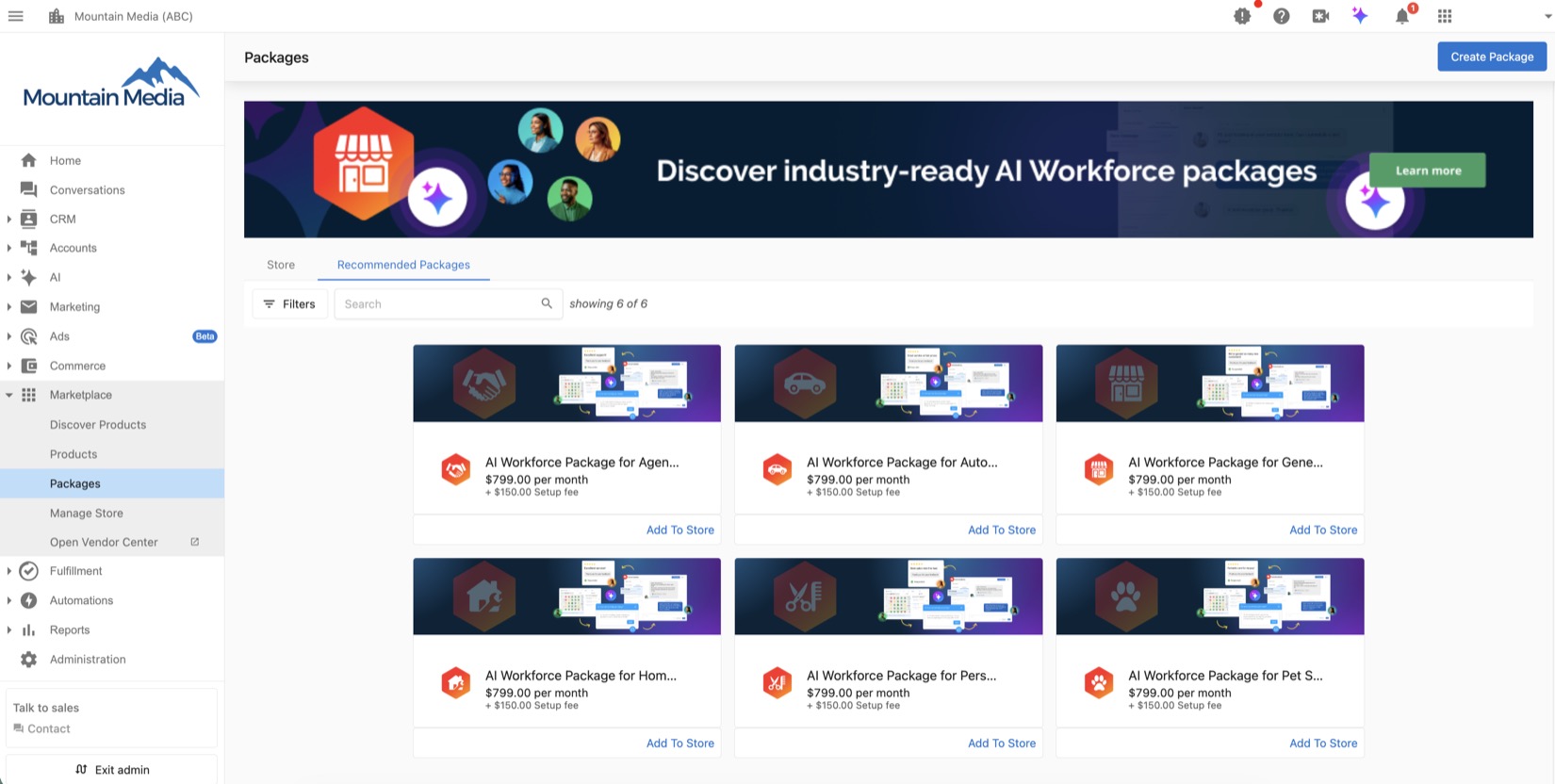This screenshot has width=1555, height=784.
Task: Click the Marketing envelope icon
Action: (29, 306)
